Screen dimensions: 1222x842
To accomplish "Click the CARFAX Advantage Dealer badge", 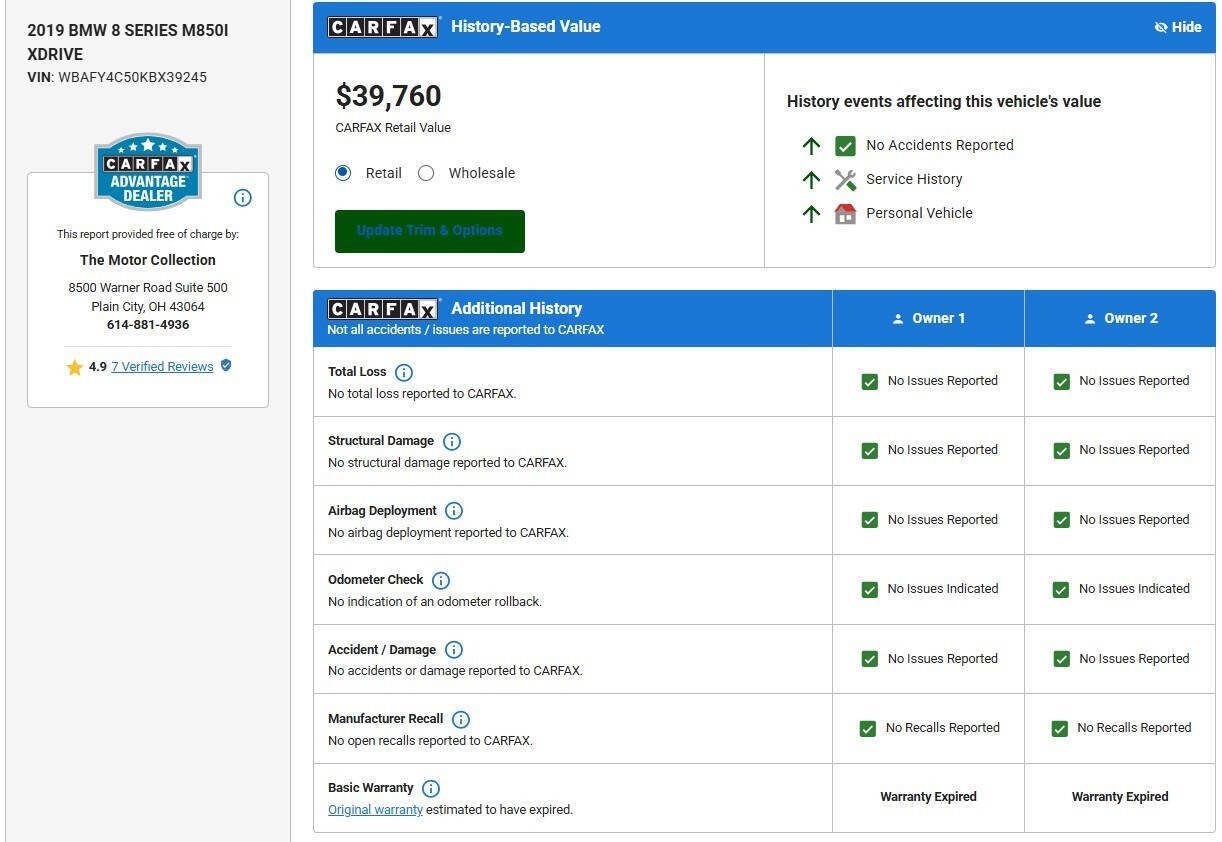I will click(148, 172).
